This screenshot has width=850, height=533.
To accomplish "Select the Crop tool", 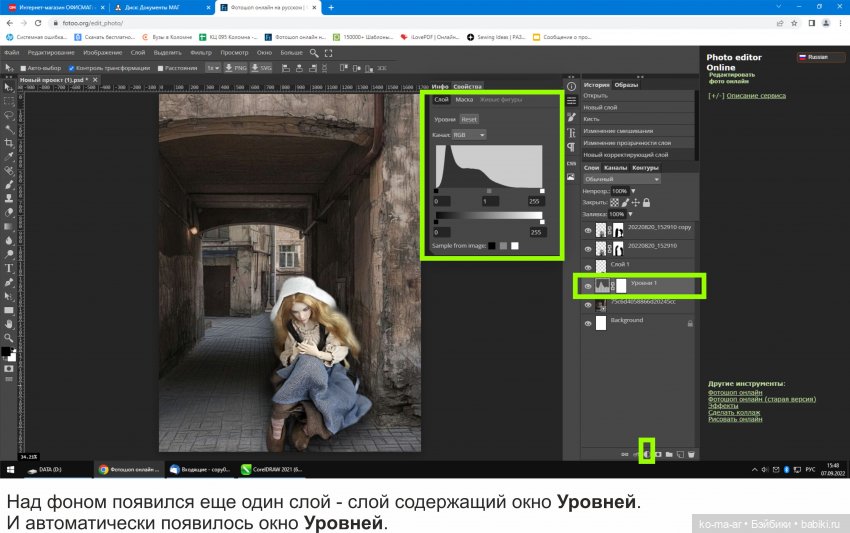I will click(x=9, y=143).
